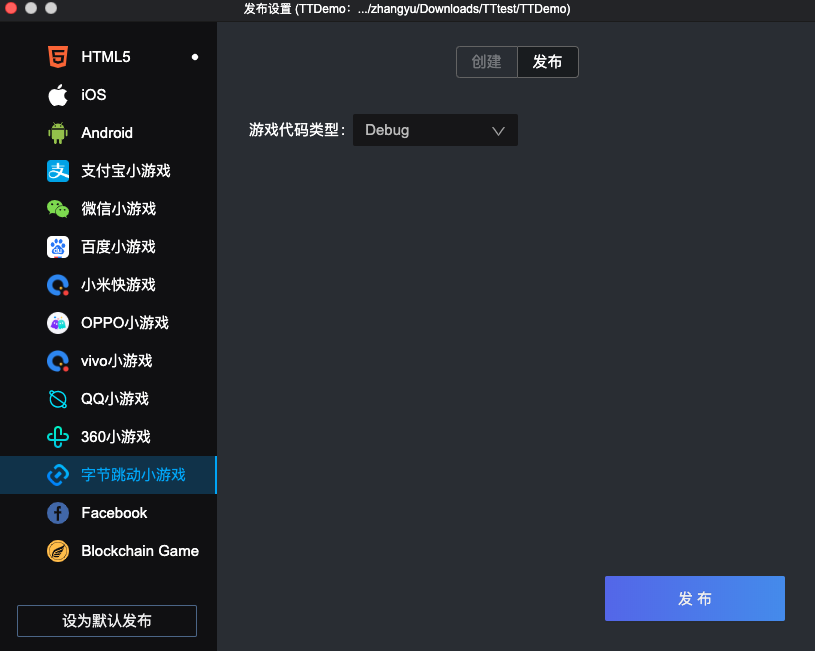
Task: Click the HTML5 platform icon
Action: point(58,57)
